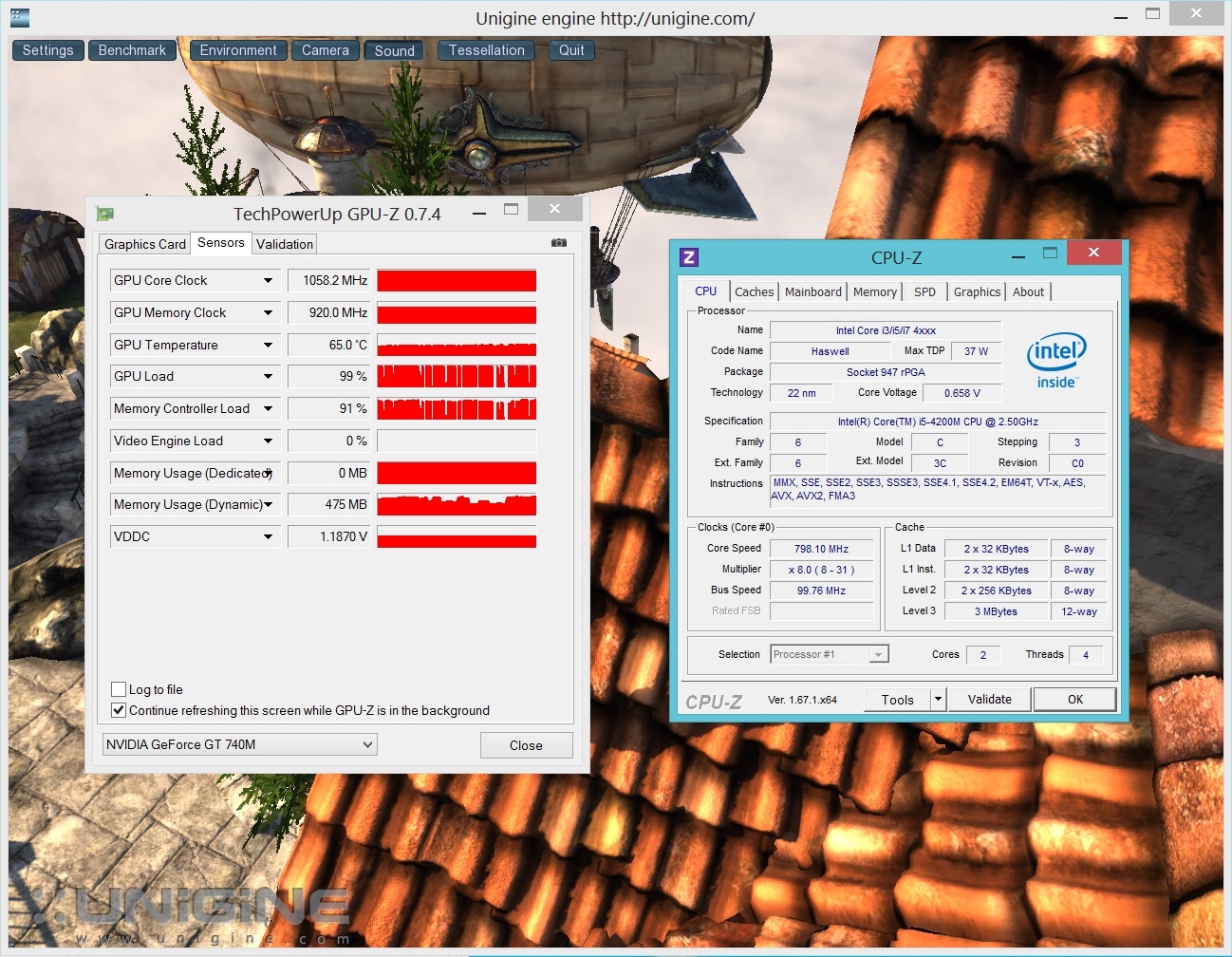Open the Memory Usage (Dedicated) dropdown
The width and height of the screenshot is (1232, 957).
(x=269, y=473)
